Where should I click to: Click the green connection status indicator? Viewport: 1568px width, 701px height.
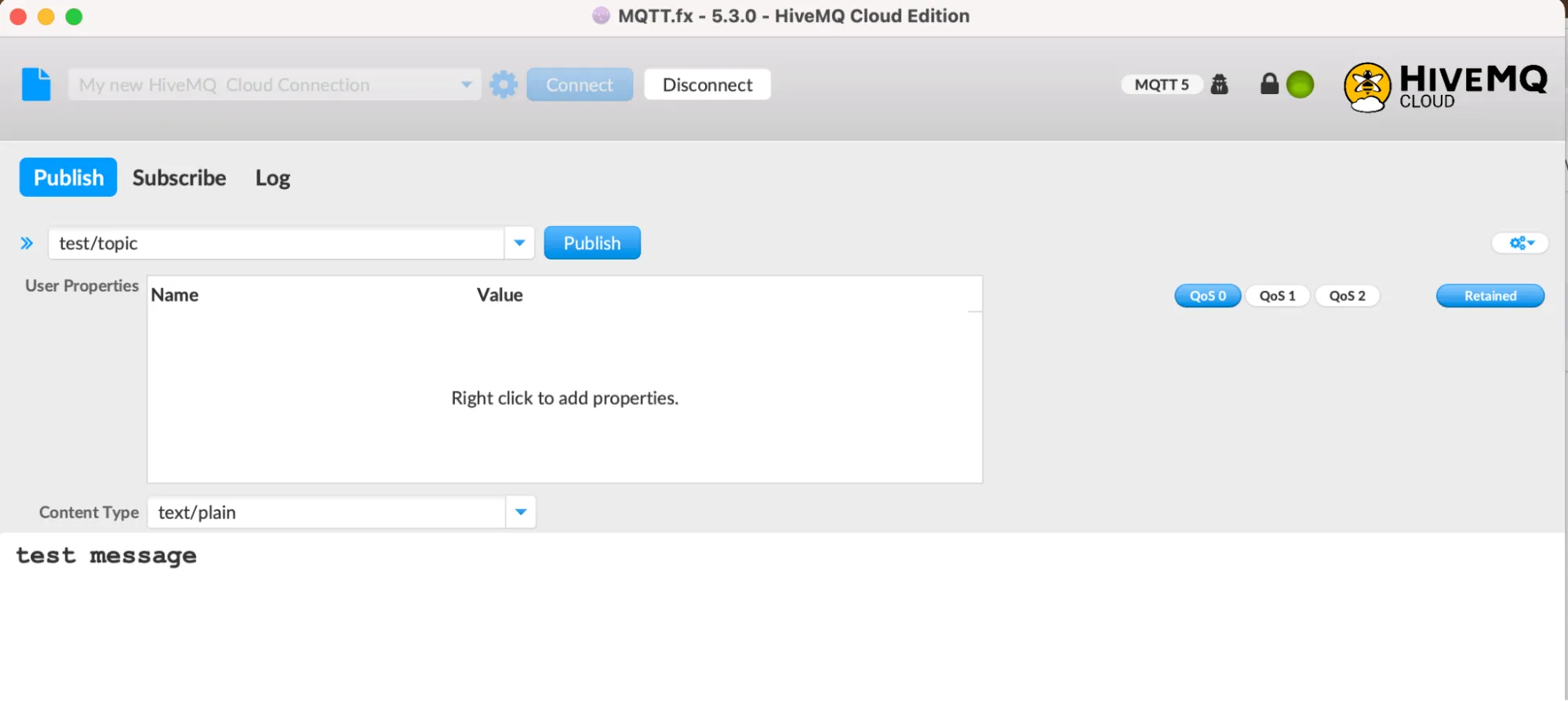tap(1300, 84)
